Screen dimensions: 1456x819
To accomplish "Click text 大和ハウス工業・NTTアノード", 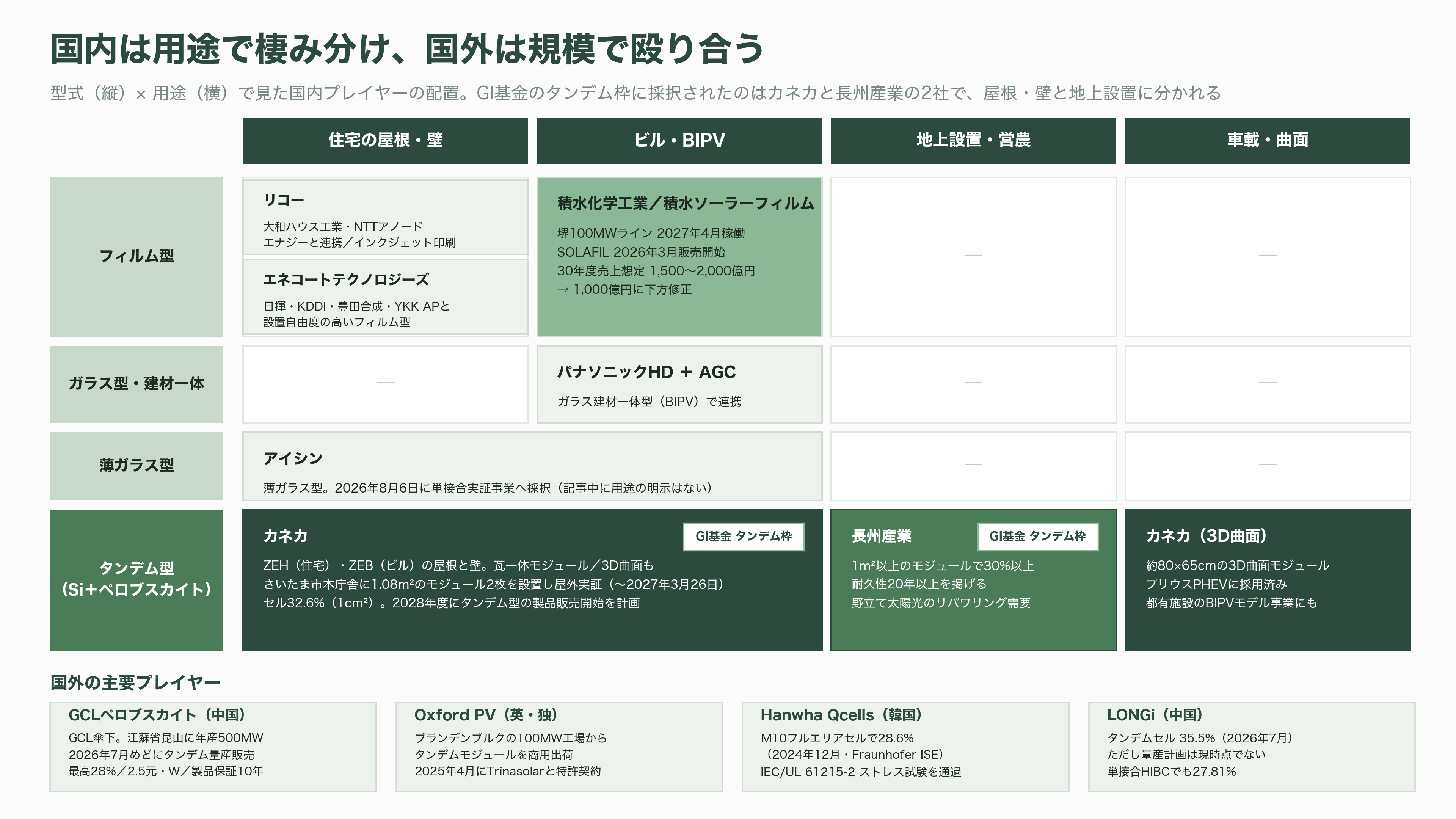I will pyautogui.click(x=343, y=227).
